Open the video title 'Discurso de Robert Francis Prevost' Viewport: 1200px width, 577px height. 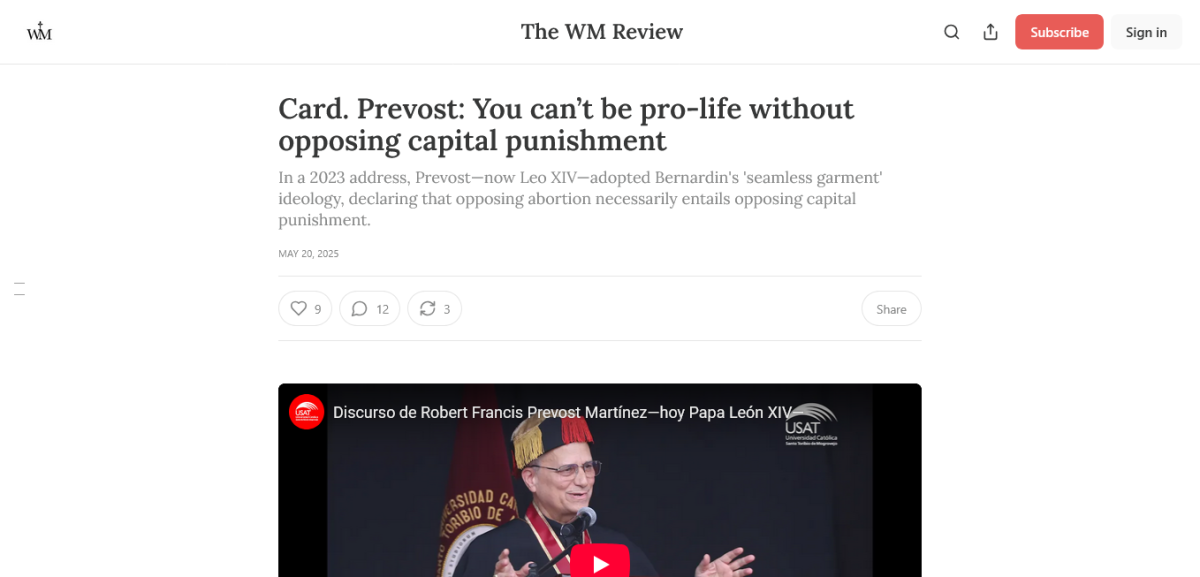pyautogui.click(x=562, y=412)
